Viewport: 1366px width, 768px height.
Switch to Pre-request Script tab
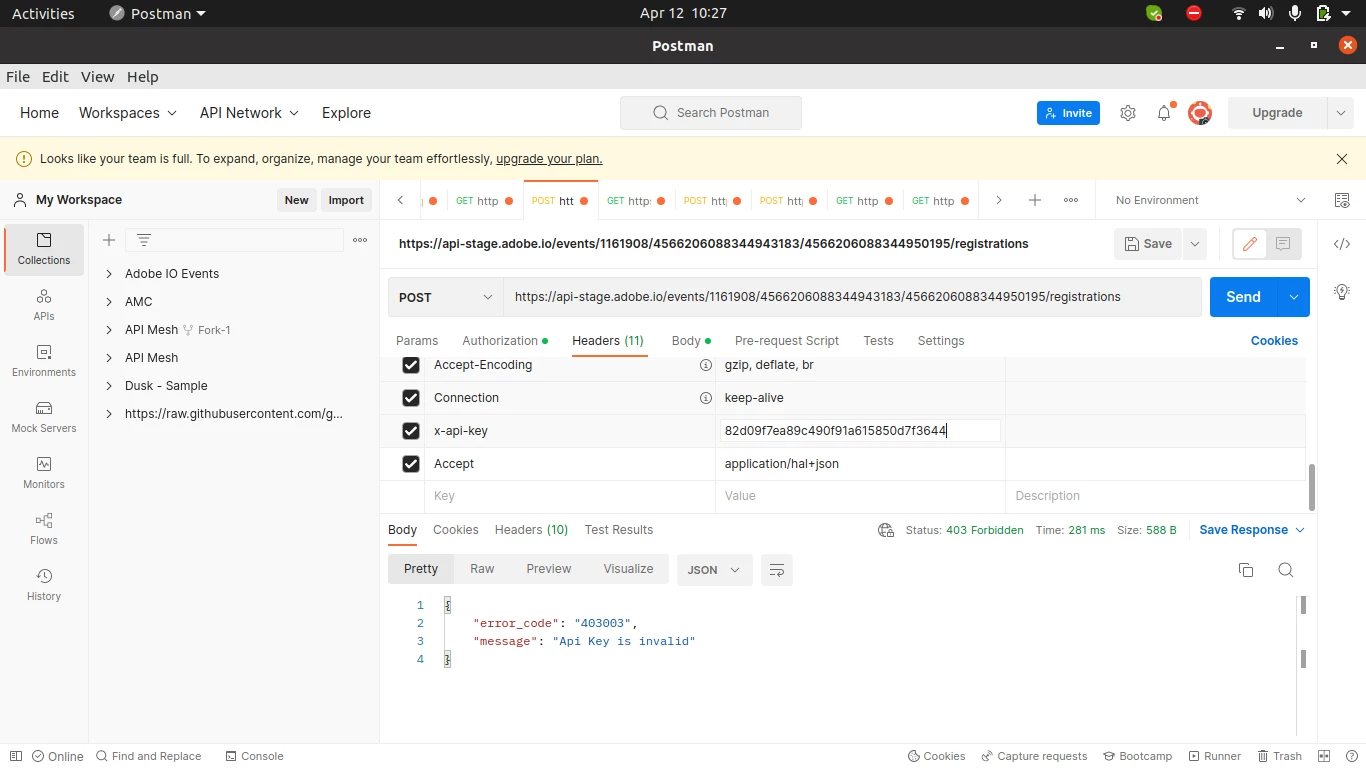(x=787, y=341)
